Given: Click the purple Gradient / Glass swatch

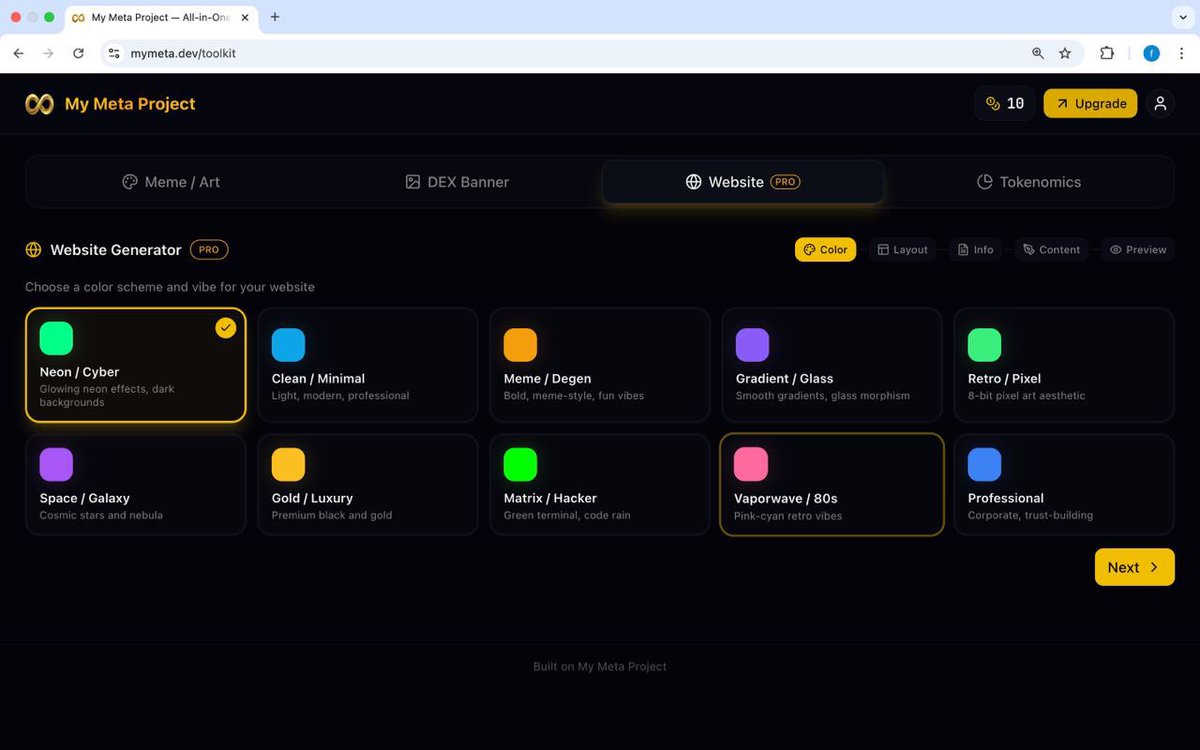Looking at the screenshot, I should pos(752,345).
